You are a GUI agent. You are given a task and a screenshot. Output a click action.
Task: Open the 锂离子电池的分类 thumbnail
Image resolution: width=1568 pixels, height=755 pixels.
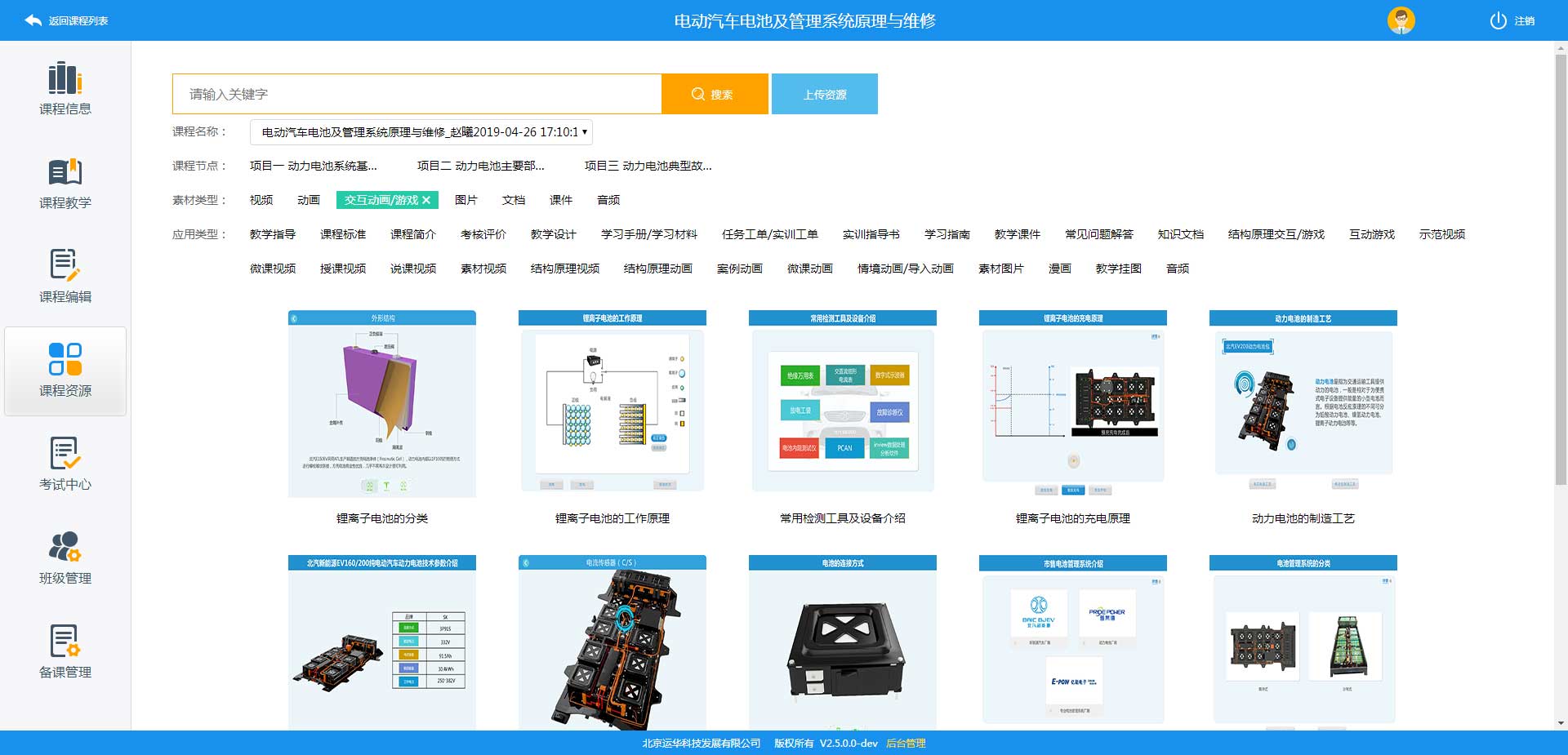(382, 404)
